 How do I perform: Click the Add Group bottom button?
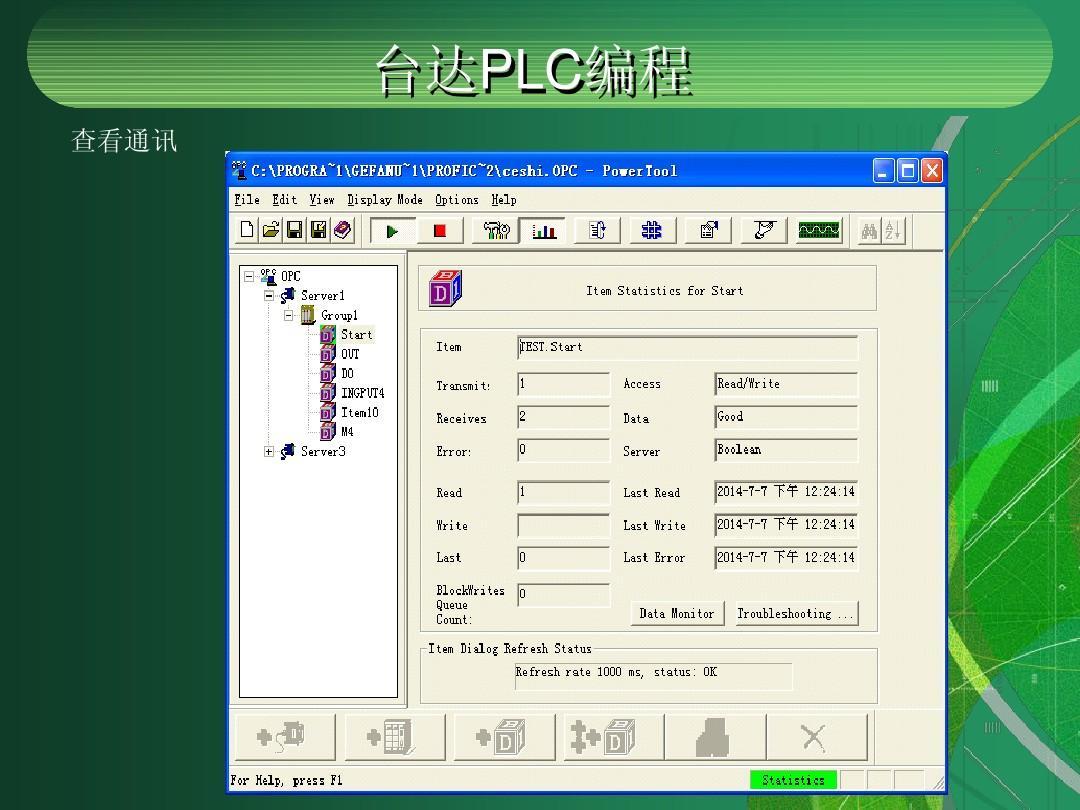394,737
